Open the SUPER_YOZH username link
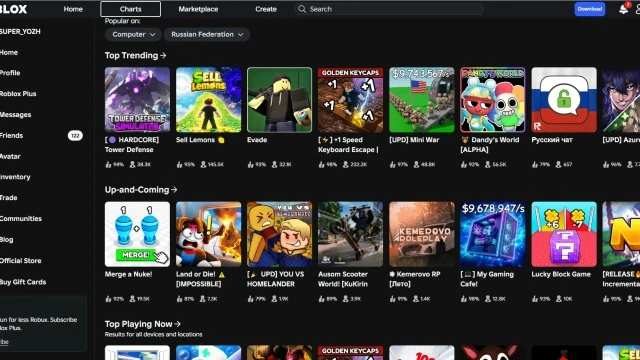Viewport: 640px width, 360px height. coord(20,31)
